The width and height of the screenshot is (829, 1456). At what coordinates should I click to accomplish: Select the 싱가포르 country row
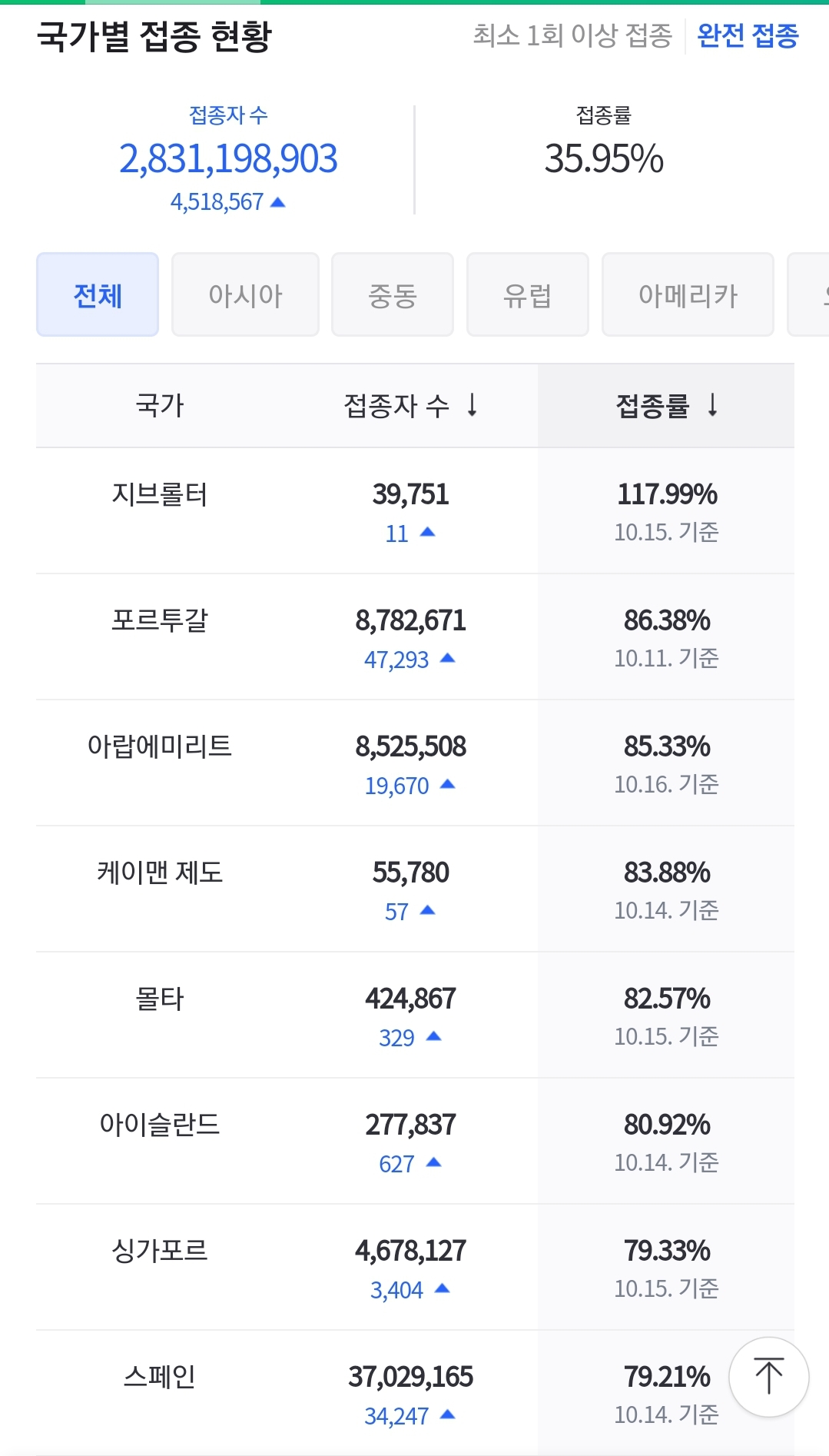[415, 1267]
